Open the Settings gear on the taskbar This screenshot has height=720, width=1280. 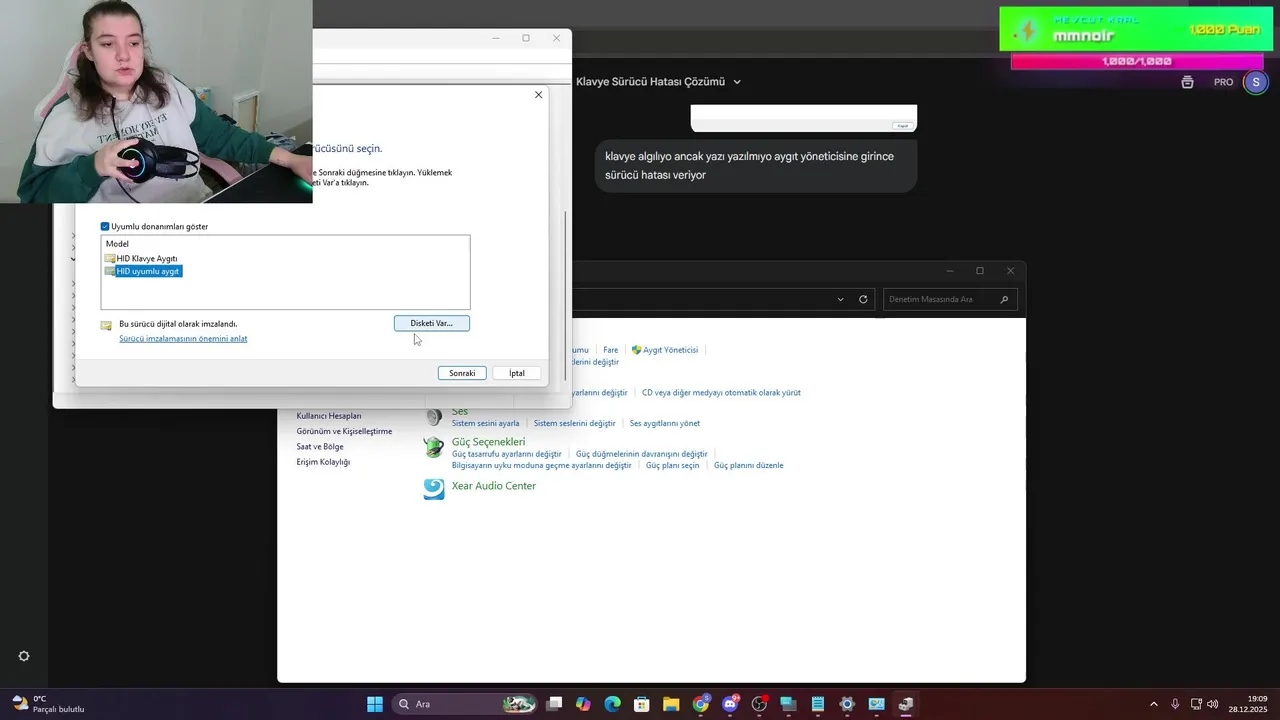(847, 704)
